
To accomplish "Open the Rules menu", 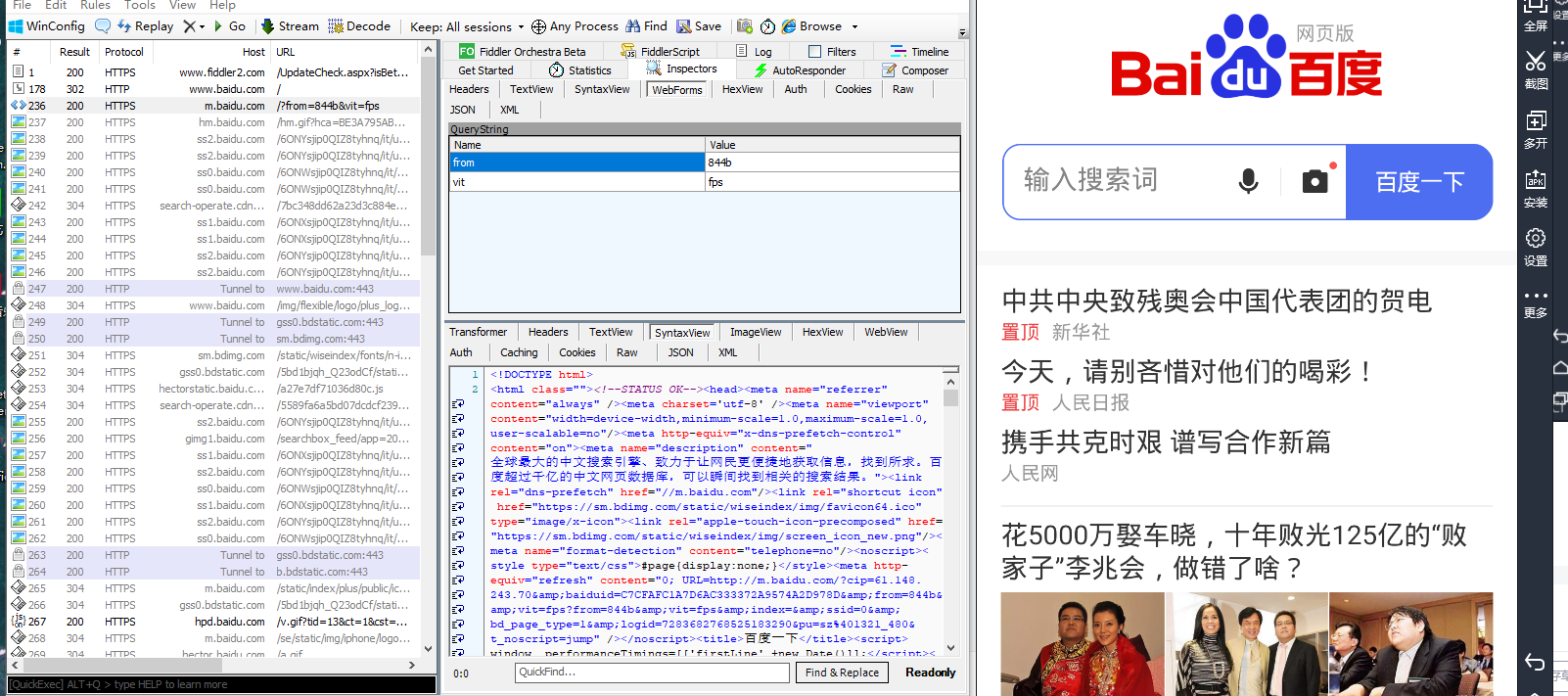I will pos(95,5).
